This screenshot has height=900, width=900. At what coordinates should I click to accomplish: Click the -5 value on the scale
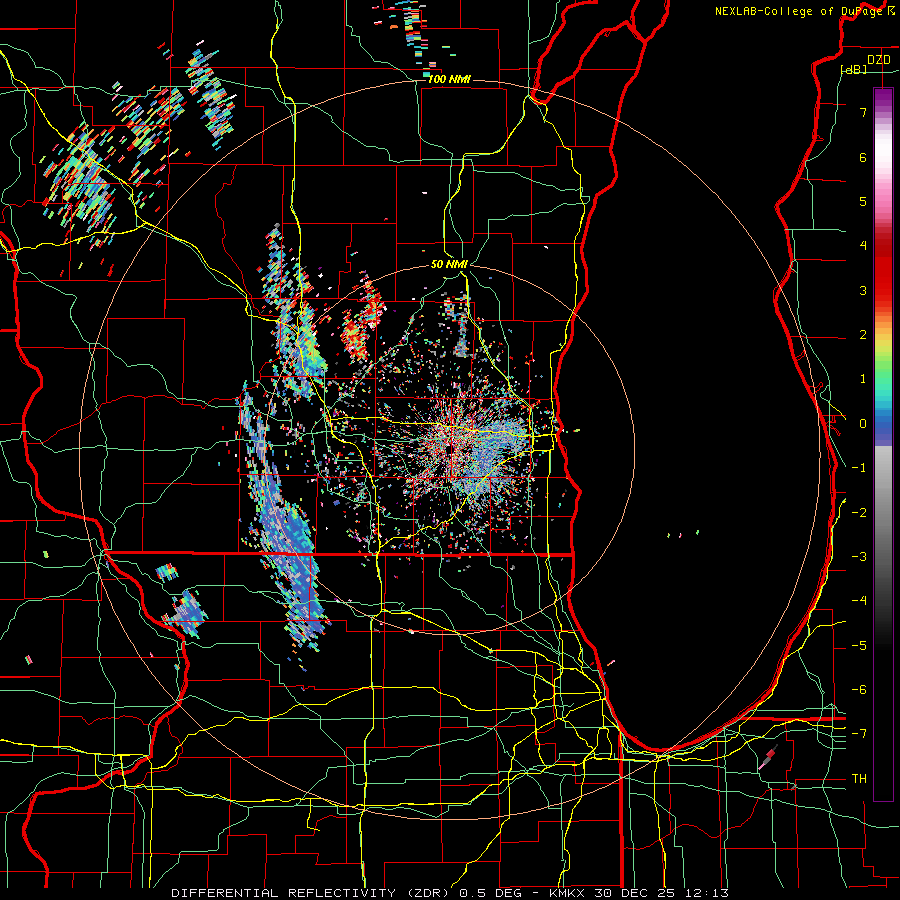pyautogui.click(x=859, y=645)
